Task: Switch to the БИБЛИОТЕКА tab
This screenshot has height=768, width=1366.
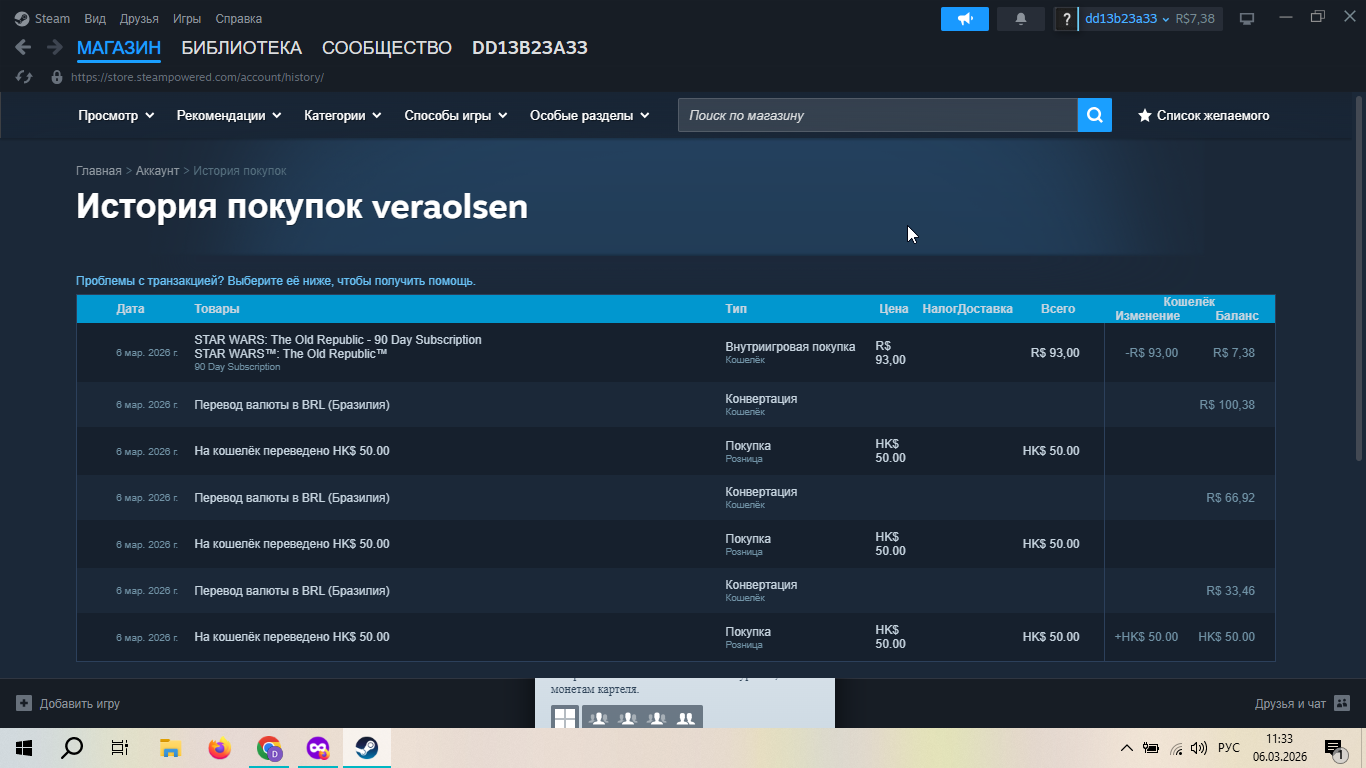Action: [241, 48]
